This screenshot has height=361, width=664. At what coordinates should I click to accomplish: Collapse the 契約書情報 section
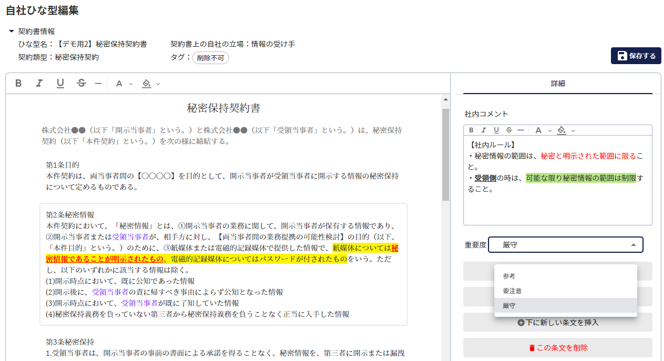click(x=11, y=31)
